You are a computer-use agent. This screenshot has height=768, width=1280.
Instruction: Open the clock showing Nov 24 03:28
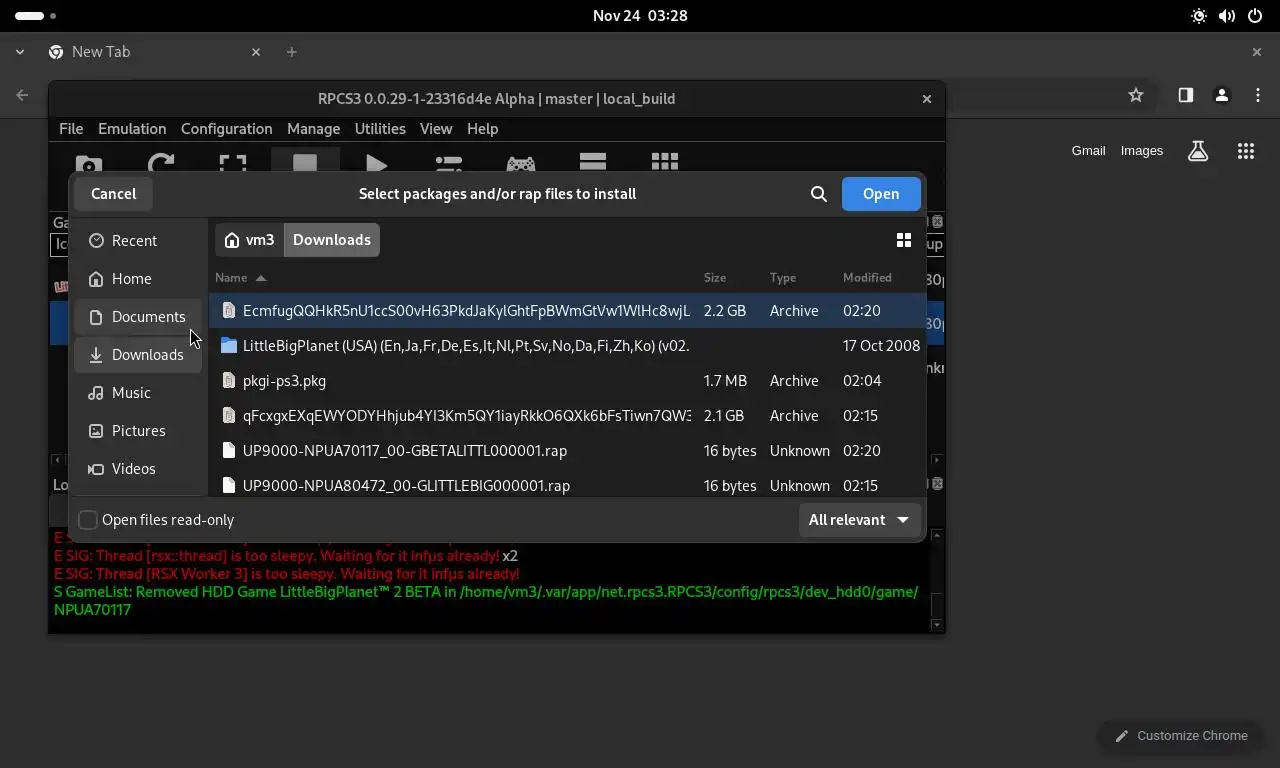pyautogui.click(x=640, y=16)
